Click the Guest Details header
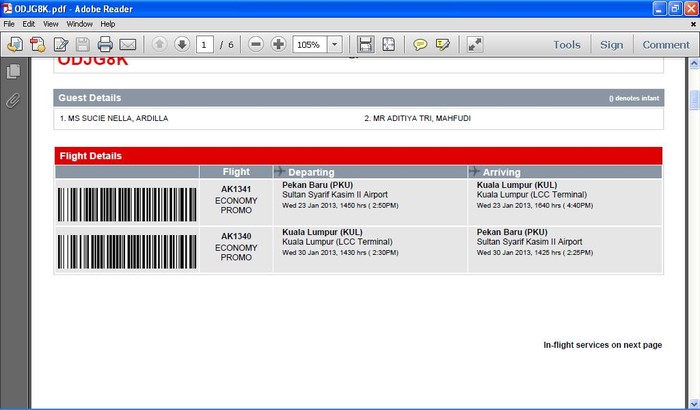Image resolution: width=700 pixels, height=410 pixels. click(358, 98)
